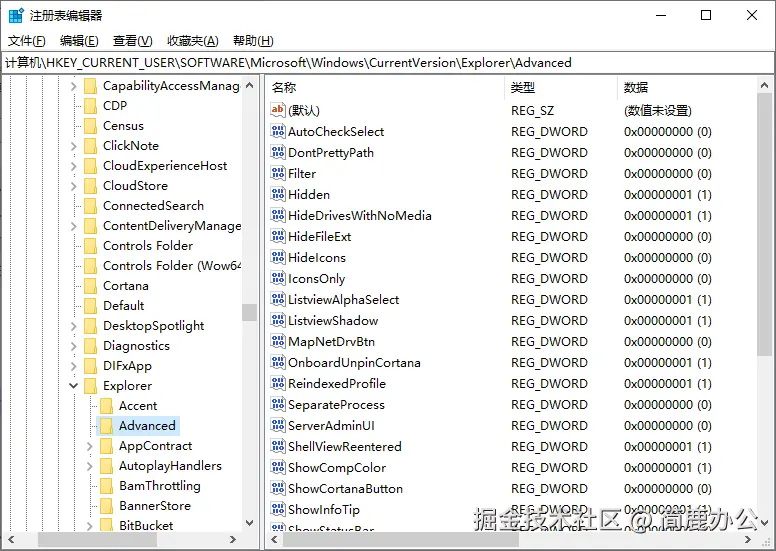Expand the ClickNote tree node
This screenshot has height=551, width=776.
point(73,146)
